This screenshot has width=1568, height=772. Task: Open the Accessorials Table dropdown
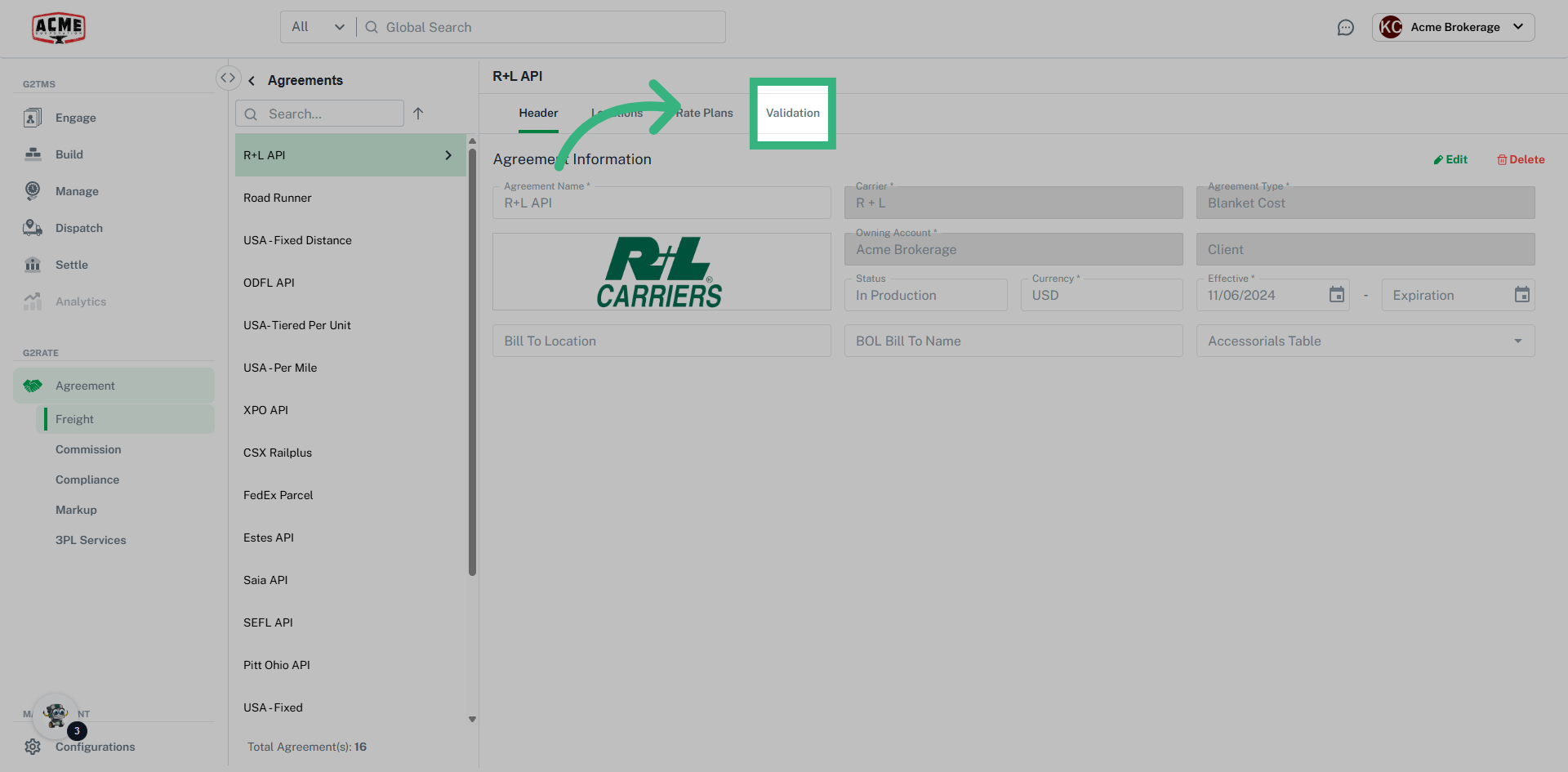point(1518,341)
